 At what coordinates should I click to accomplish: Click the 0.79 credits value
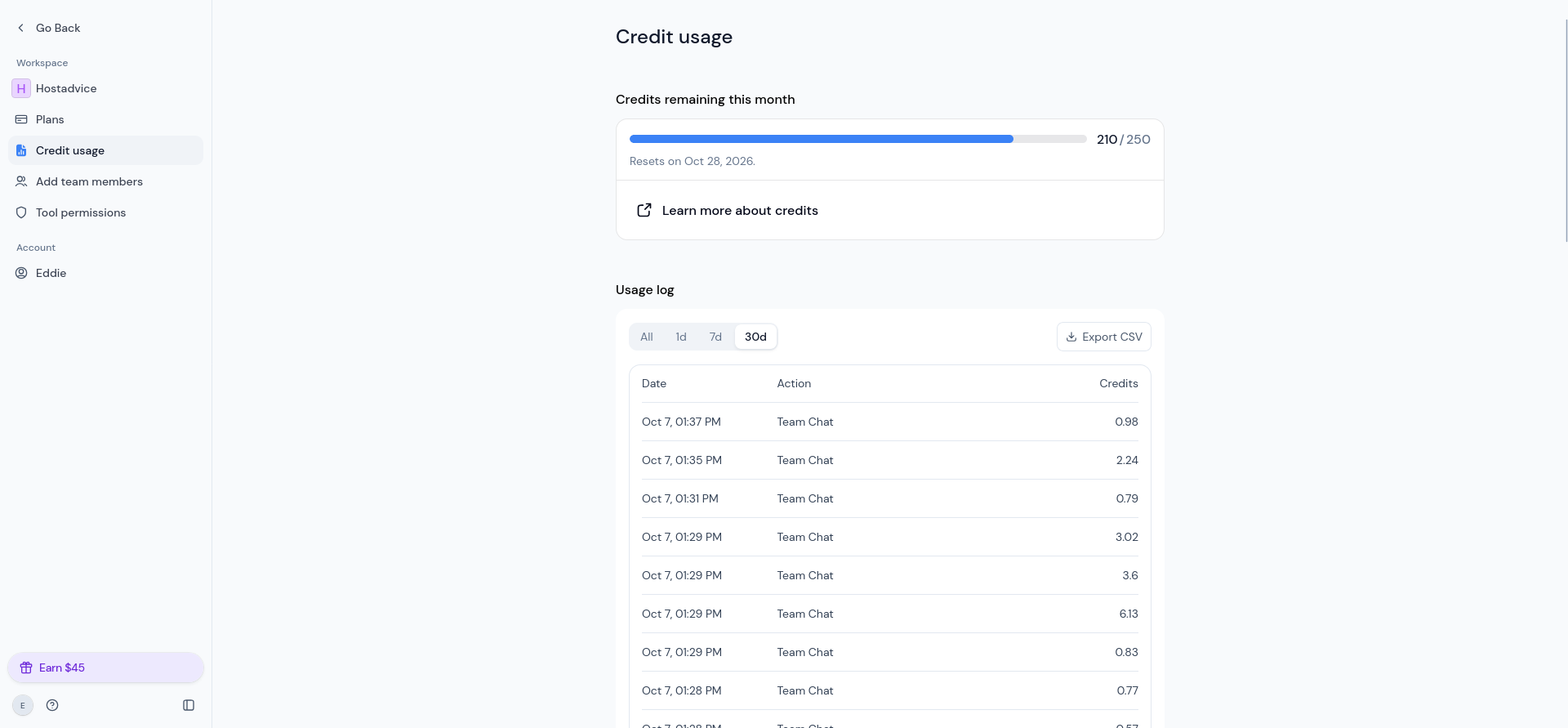coord(1127,498)
